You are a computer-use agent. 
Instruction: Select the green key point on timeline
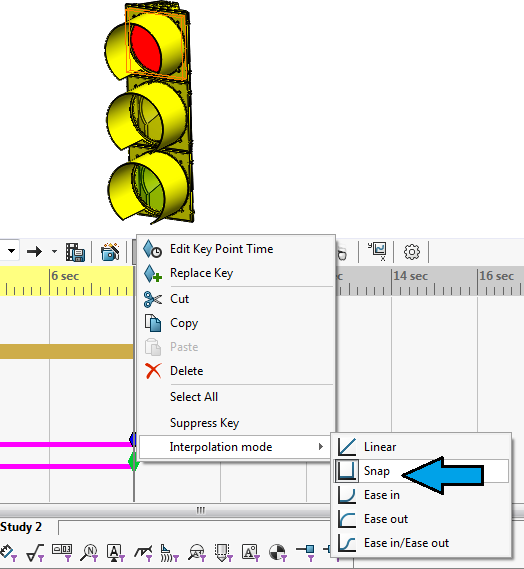pyautogui.click(x=133, y=461)
